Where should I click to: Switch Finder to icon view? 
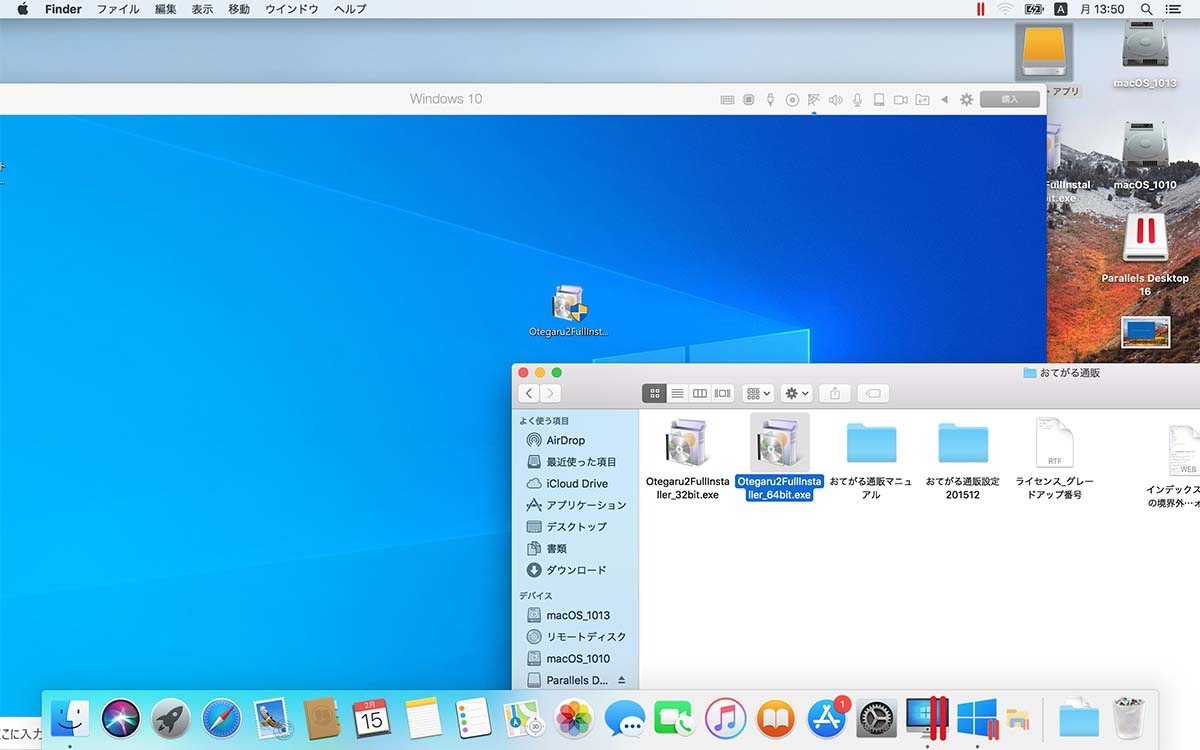tap(654, 394)
